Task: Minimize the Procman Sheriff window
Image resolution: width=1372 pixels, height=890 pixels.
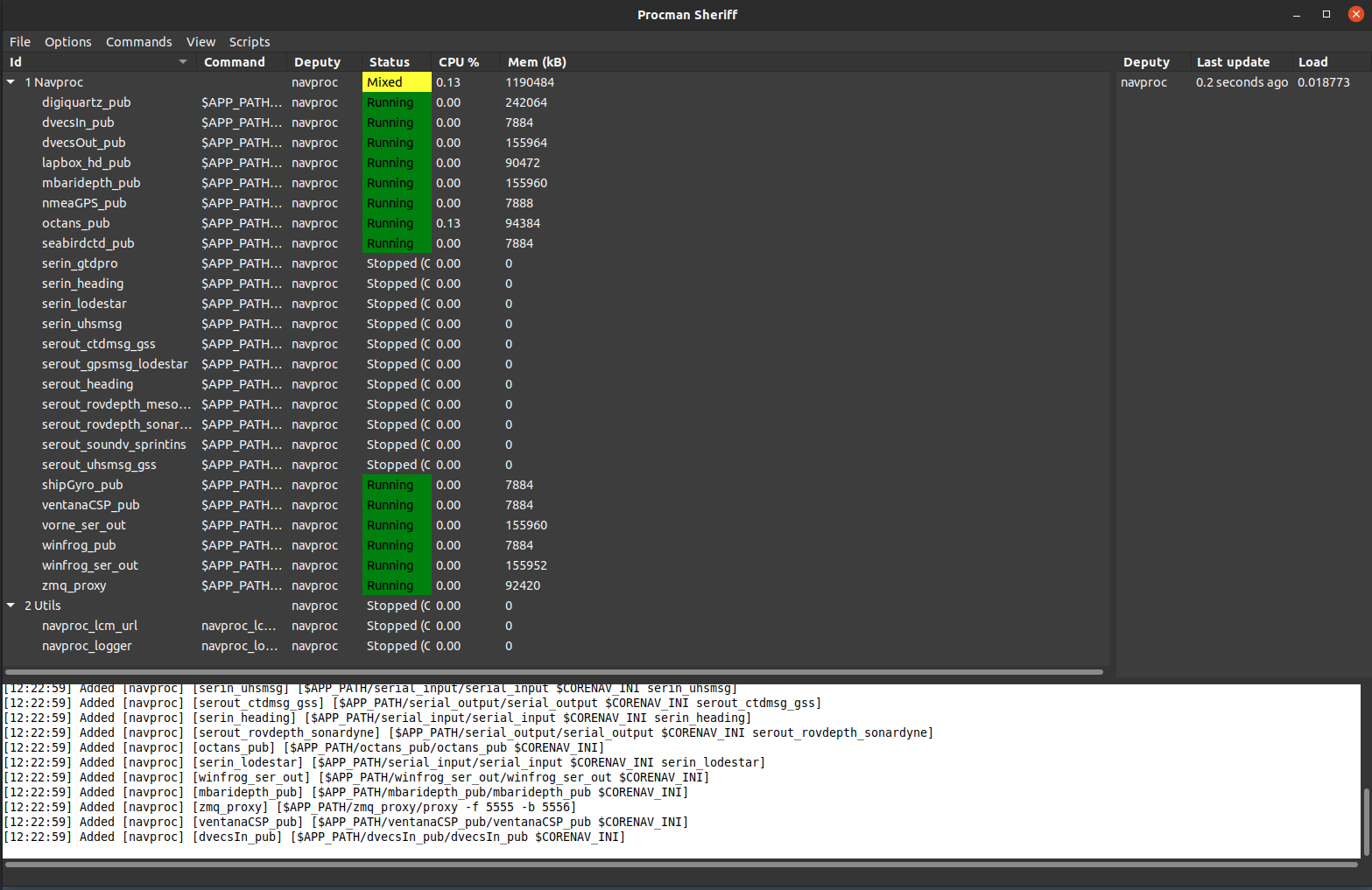Action: (1297, 14)
